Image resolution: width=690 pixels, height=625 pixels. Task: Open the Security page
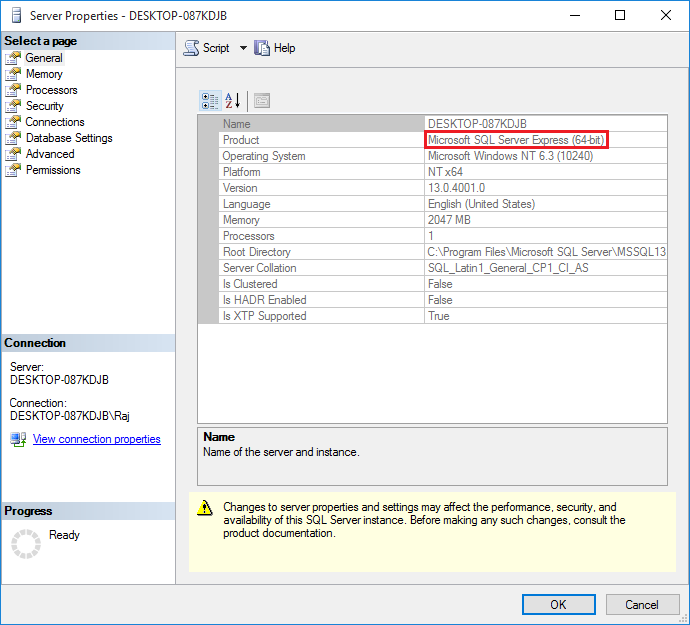click(x=44, y=106)
